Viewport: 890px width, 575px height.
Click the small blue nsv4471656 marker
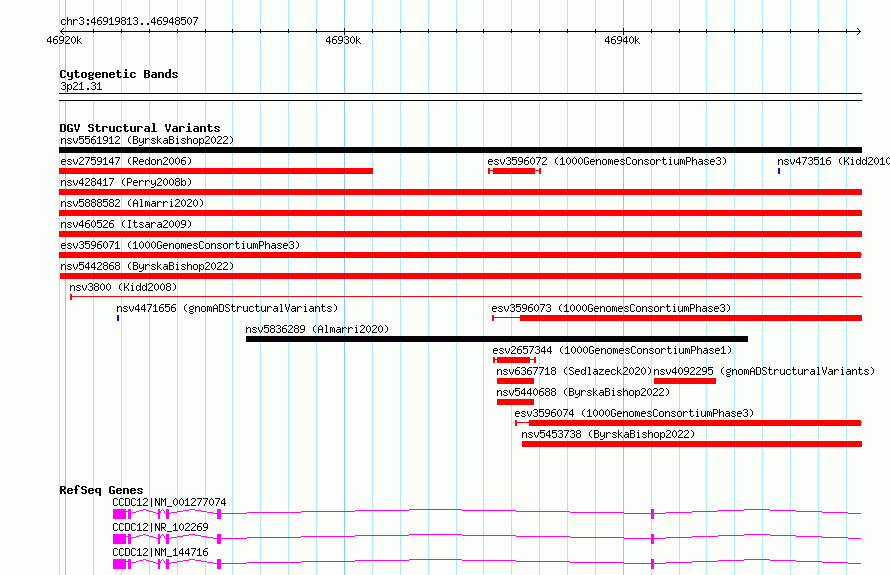pyautogui.click(x=118, y=318)
